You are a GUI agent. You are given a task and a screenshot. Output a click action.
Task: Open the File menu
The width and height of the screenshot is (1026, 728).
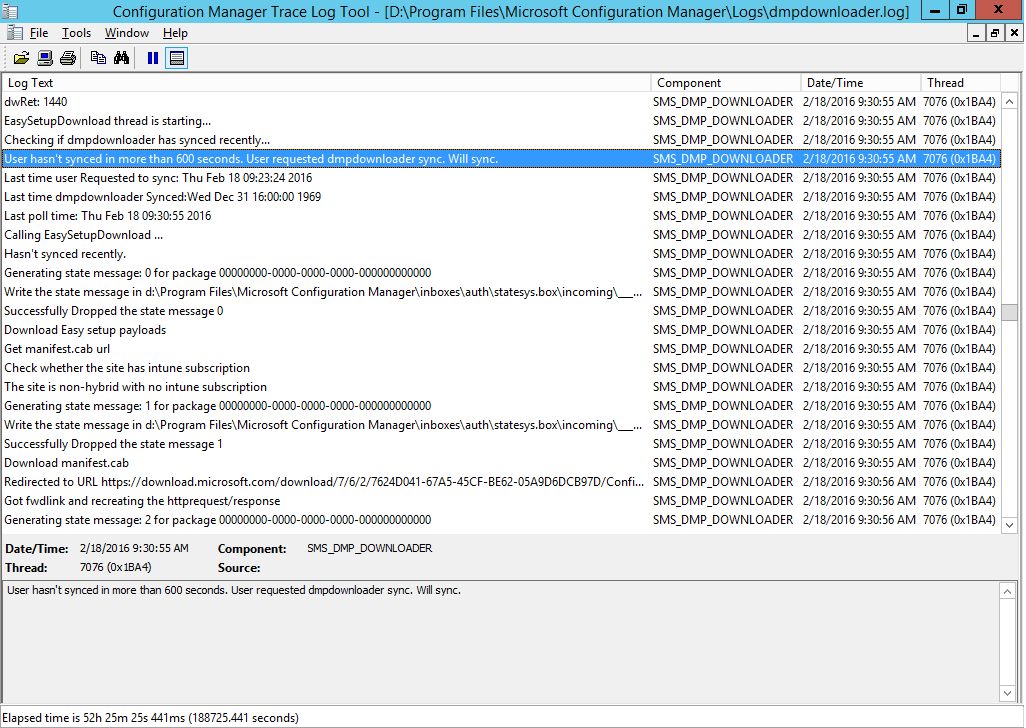click(x=39, y=33)
